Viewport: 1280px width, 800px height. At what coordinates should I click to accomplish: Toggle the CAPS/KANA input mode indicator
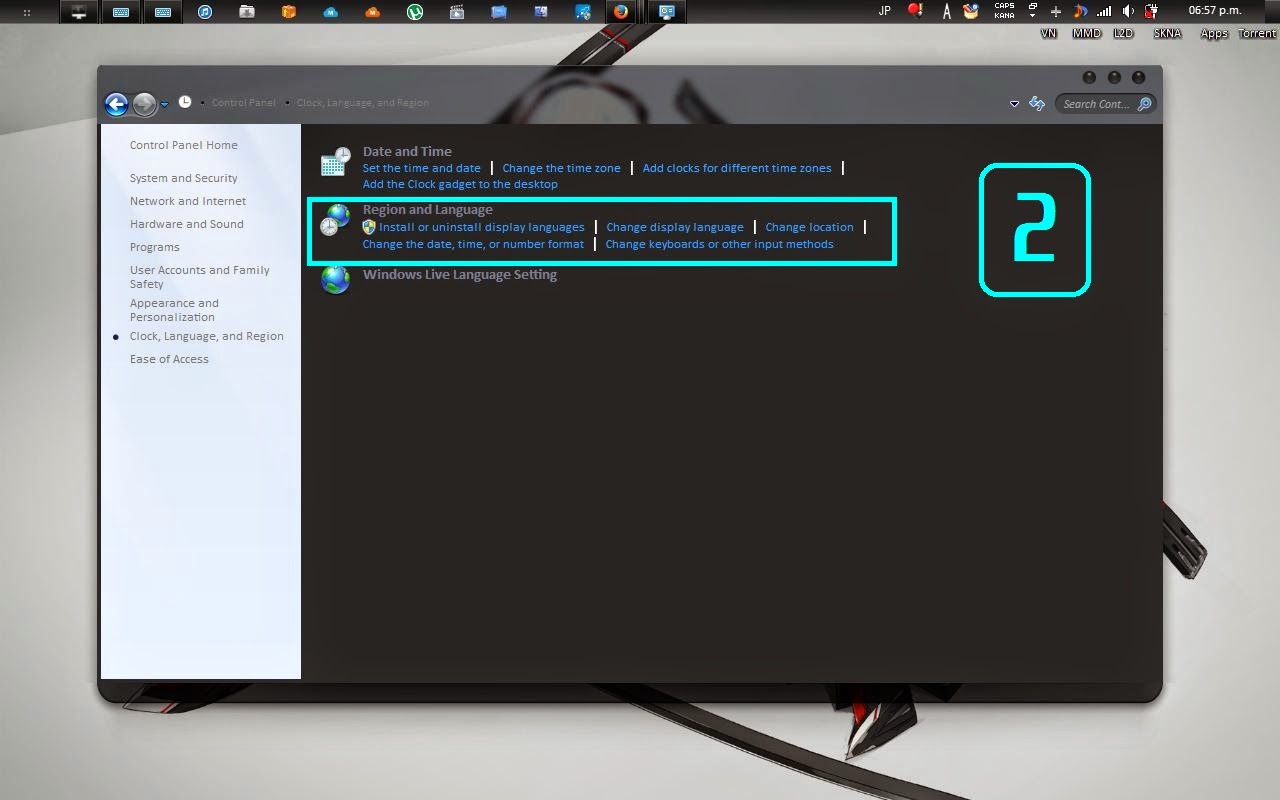click(x=1004, y=10)
